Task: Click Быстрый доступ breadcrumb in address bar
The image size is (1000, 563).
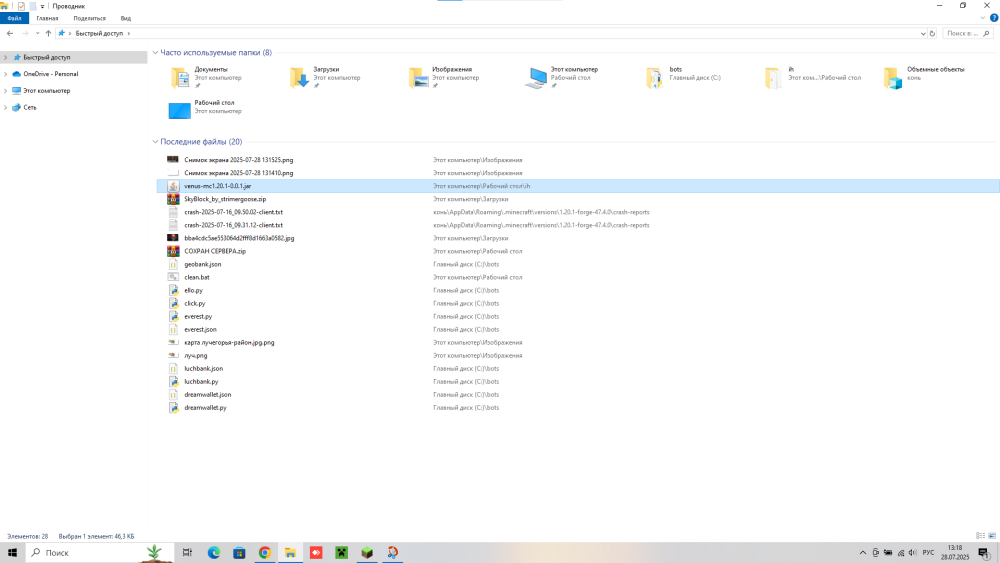Action: [x=99, y=33]
